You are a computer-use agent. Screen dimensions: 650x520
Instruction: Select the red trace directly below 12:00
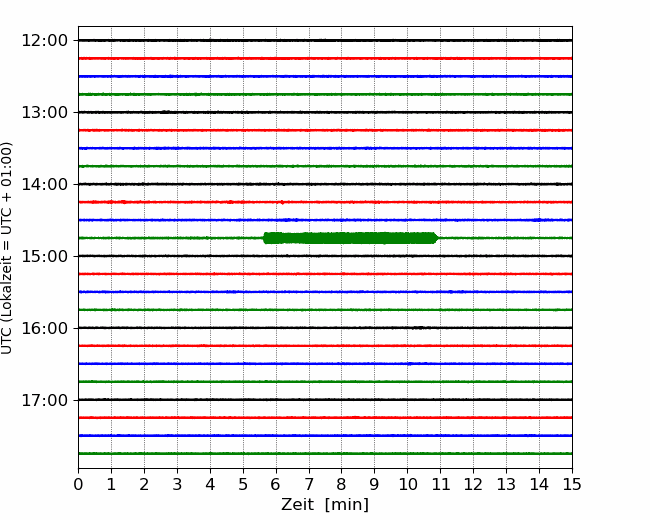pyautogui.click(x=325, y=58)
